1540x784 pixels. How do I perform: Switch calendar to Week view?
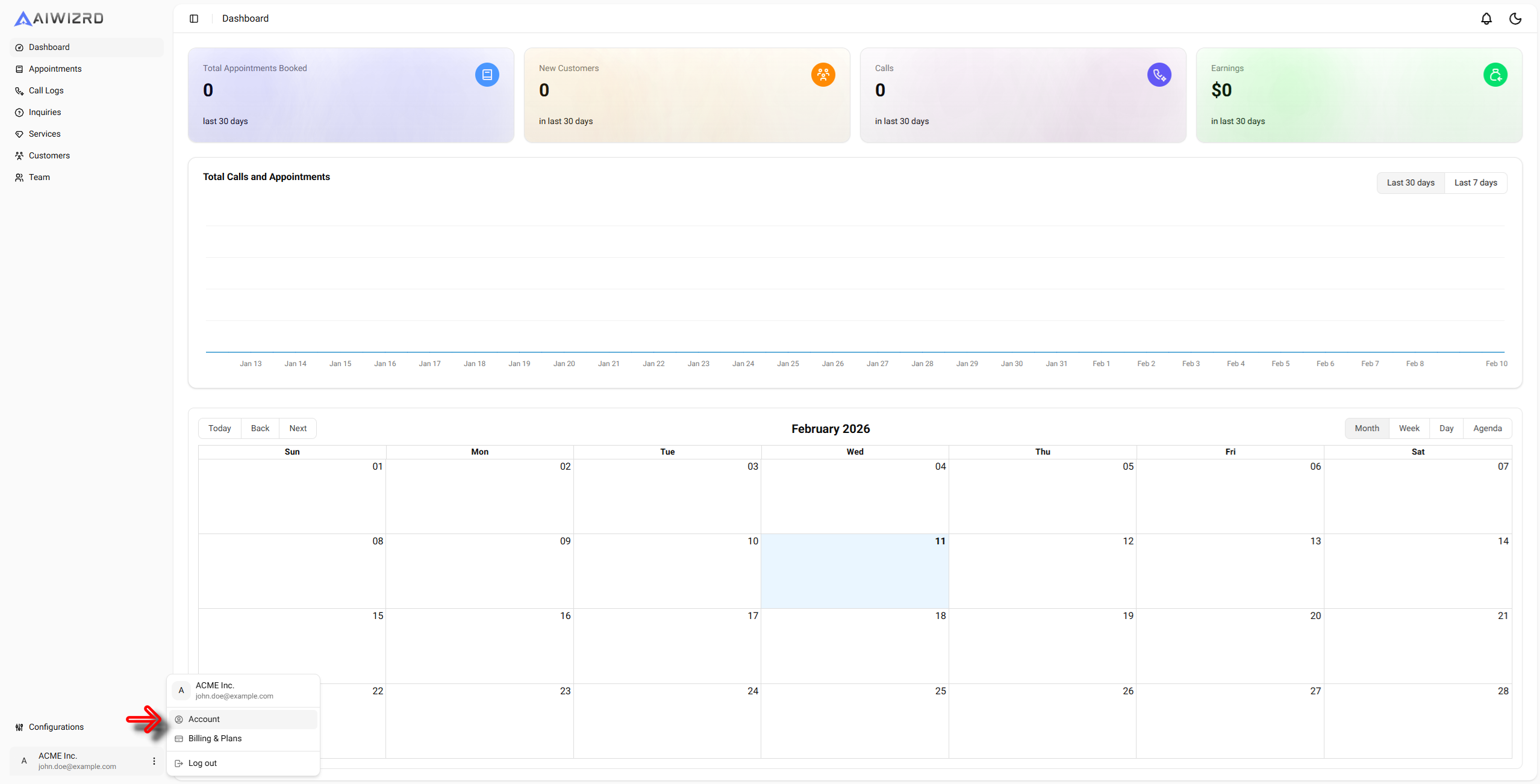pyautogui.click(x=1409, y=428)
